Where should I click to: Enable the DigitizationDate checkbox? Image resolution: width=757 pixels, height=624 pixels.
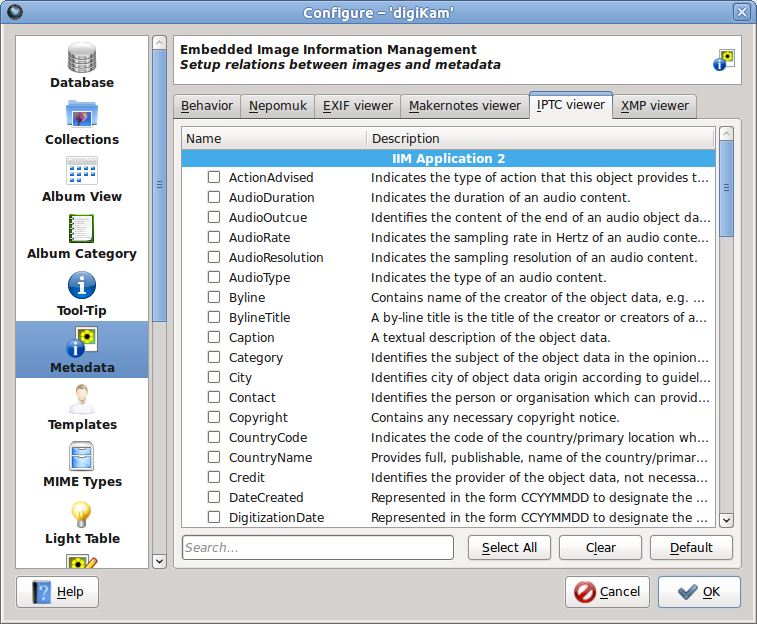click(x=214, y=517)
